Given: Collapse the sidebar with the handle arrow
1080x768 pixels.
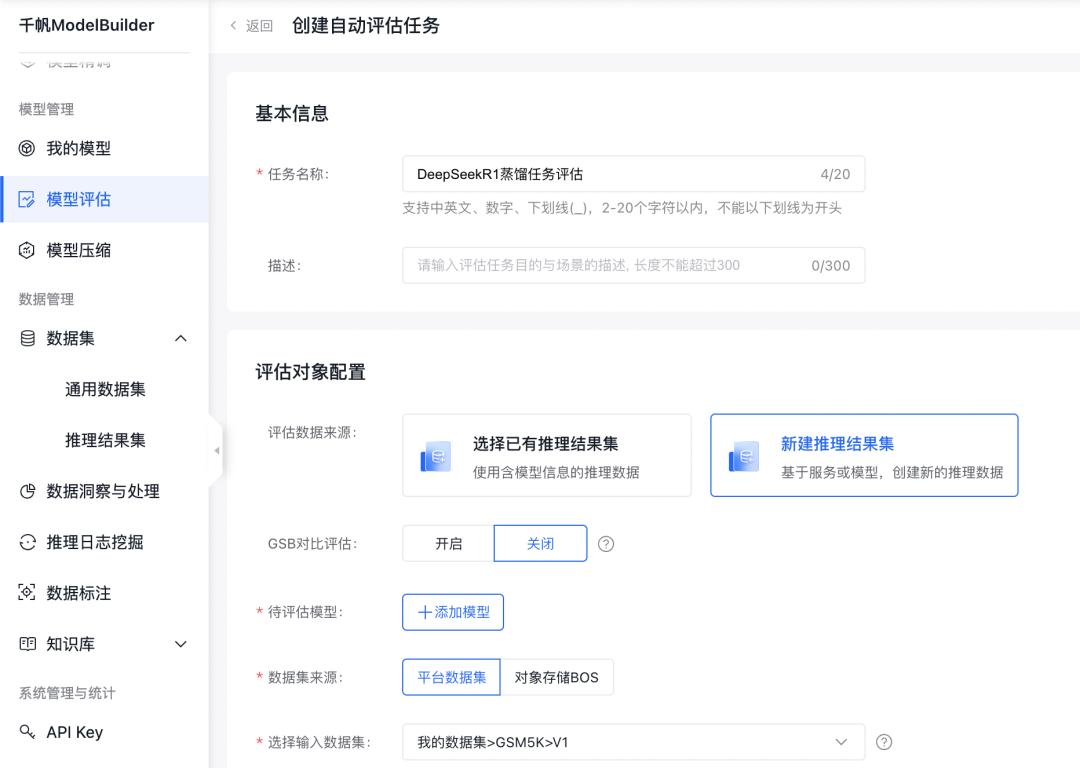Looking at the screenshot, I should (216, 450).
